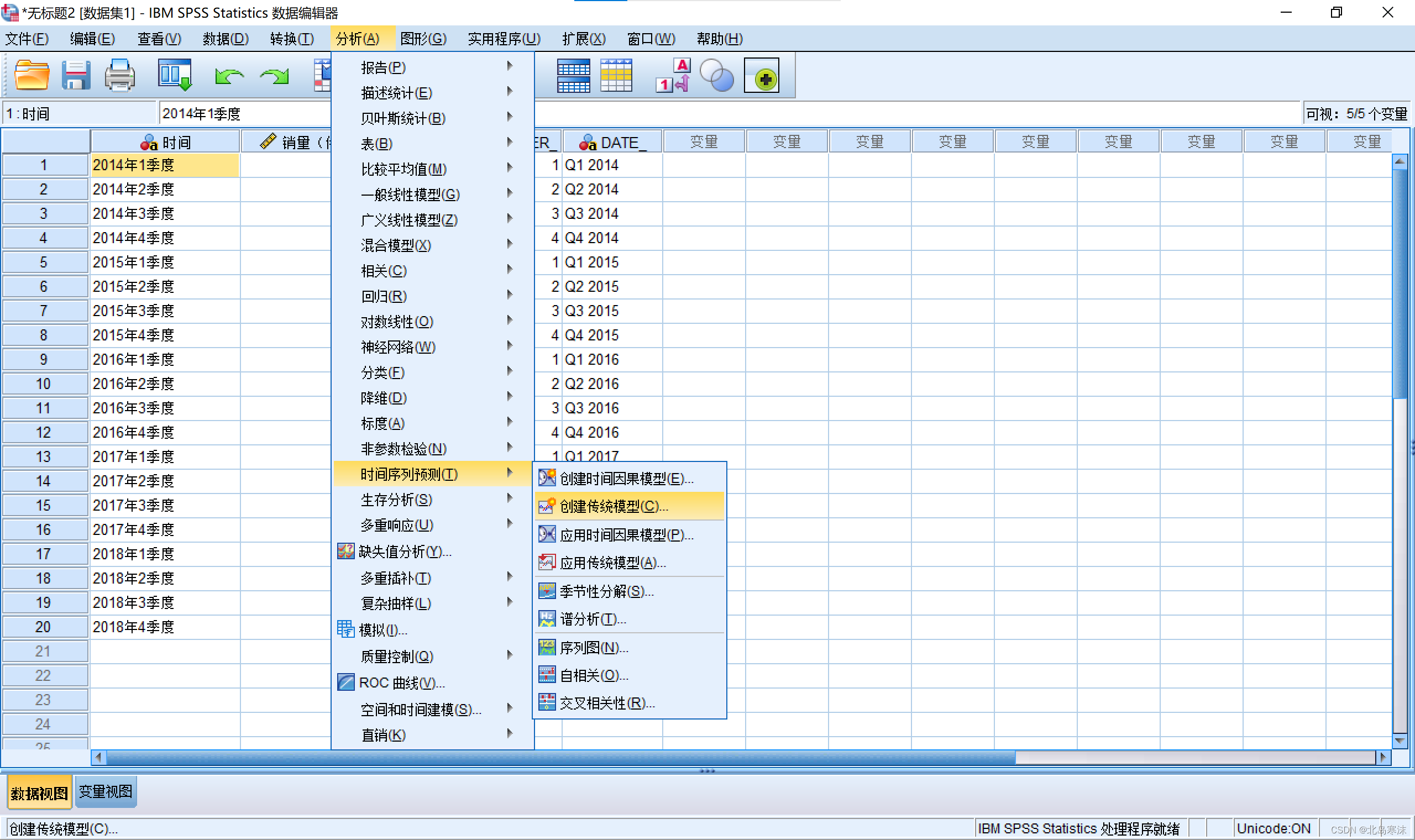Click the green Undo arrow icon
The height and width of the screenshot is (840, 1415).
(x=229, y=76)
